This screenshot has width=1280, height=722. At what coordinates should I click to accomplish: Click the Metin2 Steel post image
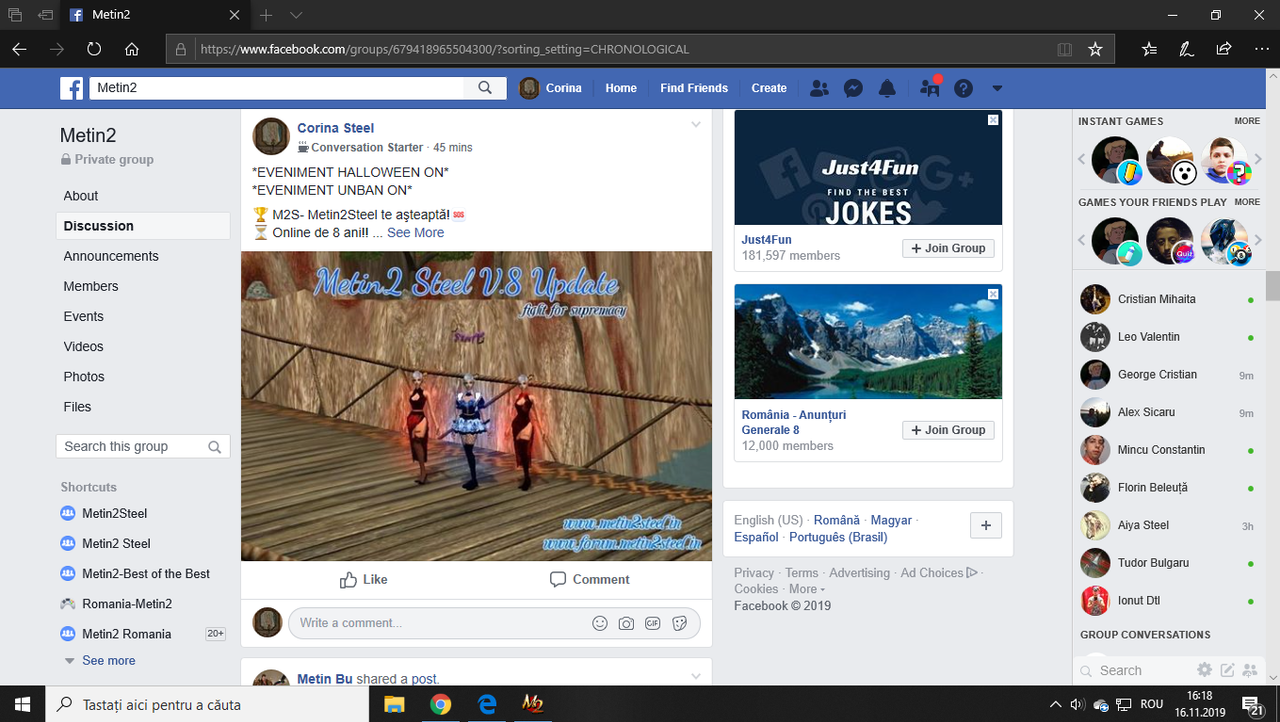coord(476,406)
